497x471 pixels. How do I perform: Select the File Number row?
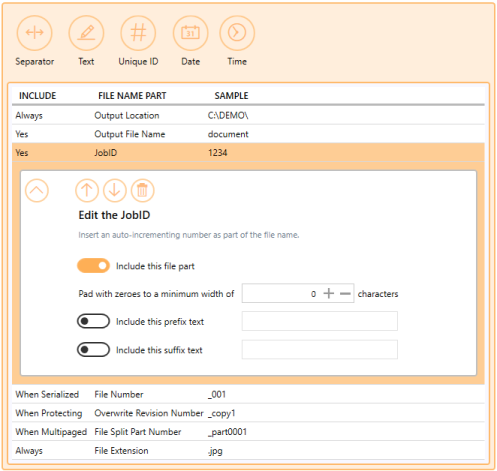(x=248, y=394)
